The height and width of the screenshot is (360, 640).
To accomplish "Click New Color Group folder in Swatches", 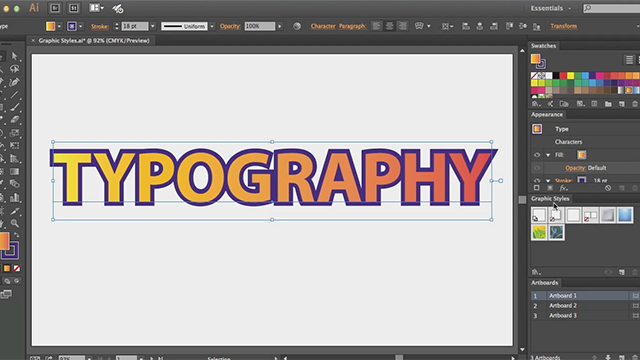I will tap(608, 104).
